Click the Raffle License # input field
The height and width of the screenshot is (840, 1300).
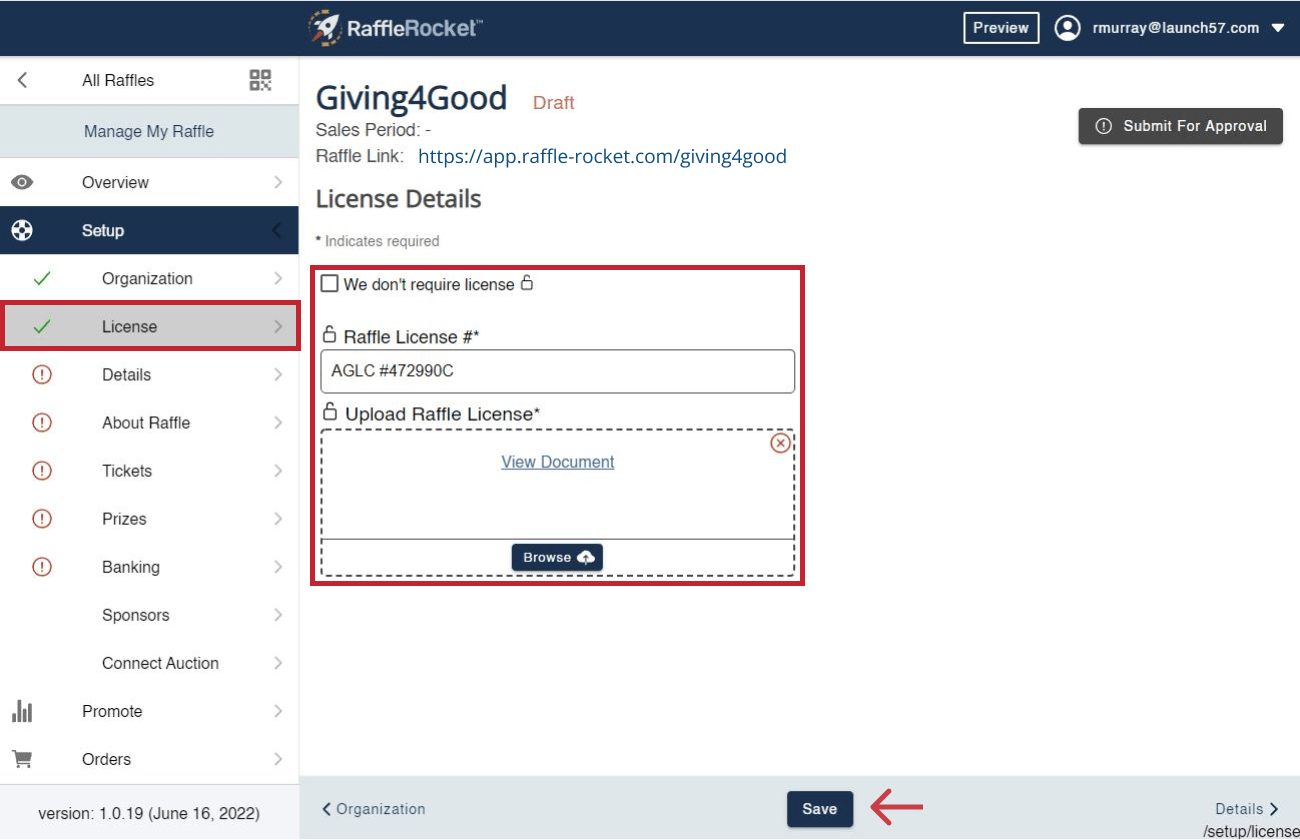point(557,371)
